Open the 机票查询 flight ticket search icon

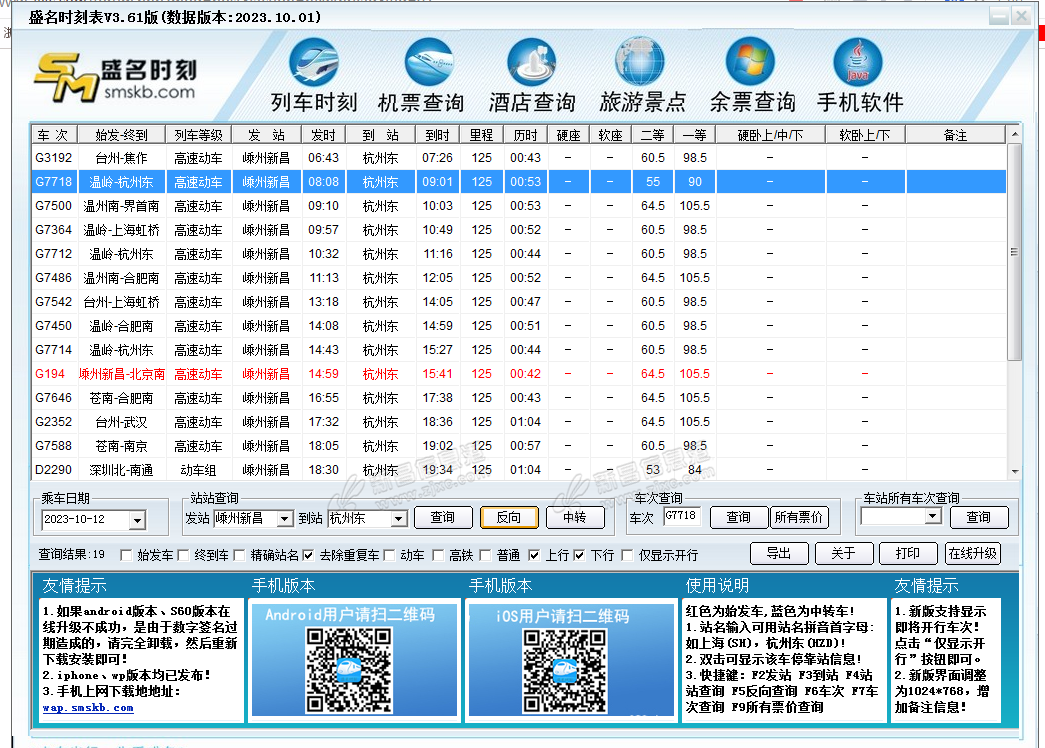421,62
